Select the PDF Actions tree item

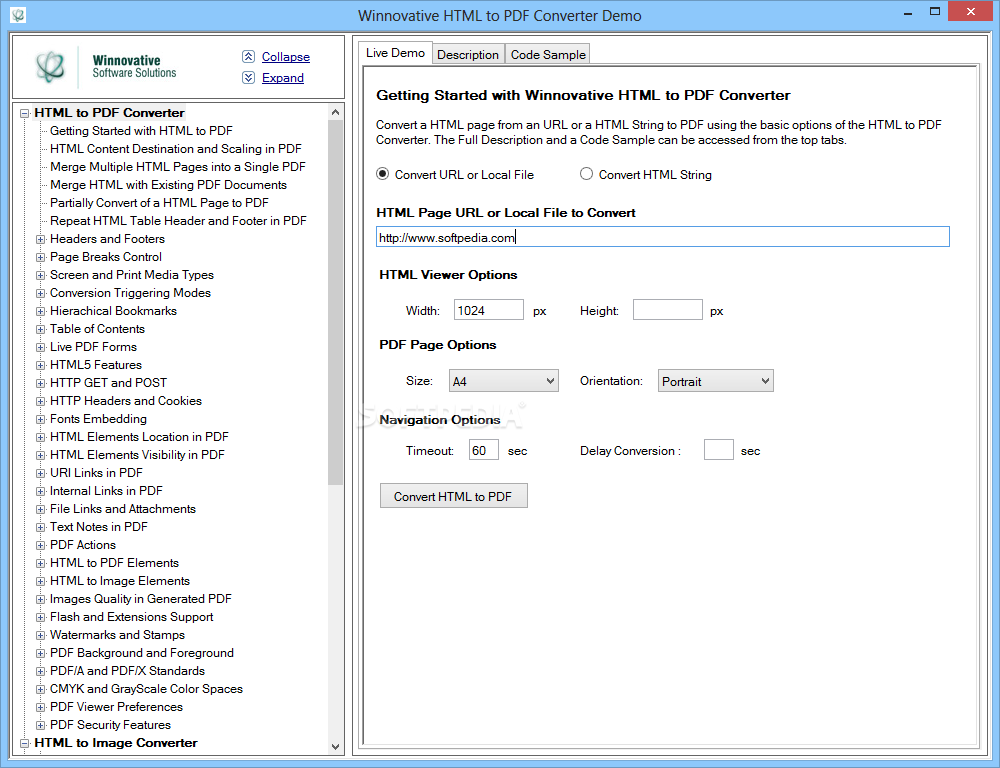tap(83, 545)
